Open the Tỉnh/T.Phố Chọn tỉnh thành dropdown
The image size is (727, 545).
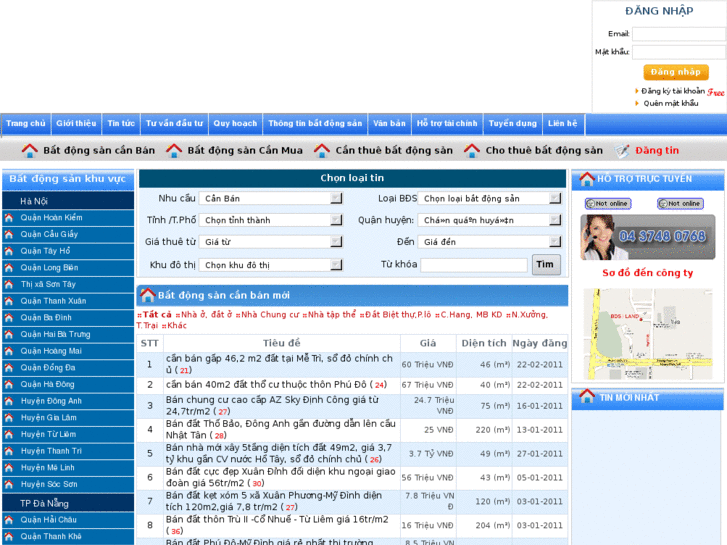pos(271,220)
